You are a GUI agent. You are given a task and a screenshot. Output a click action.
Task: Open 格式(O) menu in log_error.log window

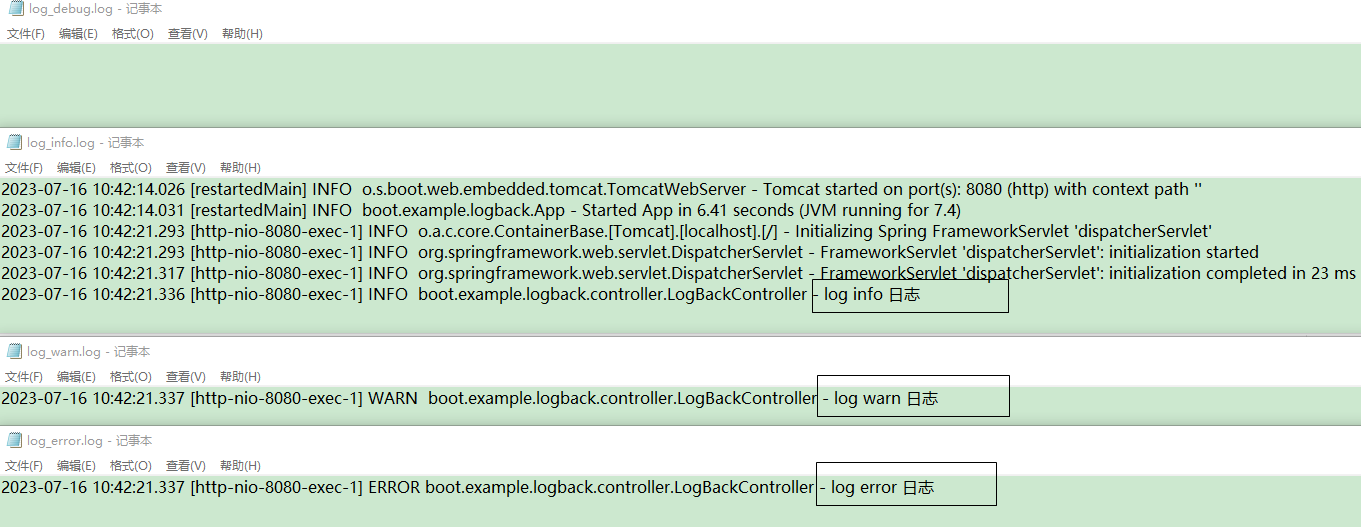click(131, 466)
